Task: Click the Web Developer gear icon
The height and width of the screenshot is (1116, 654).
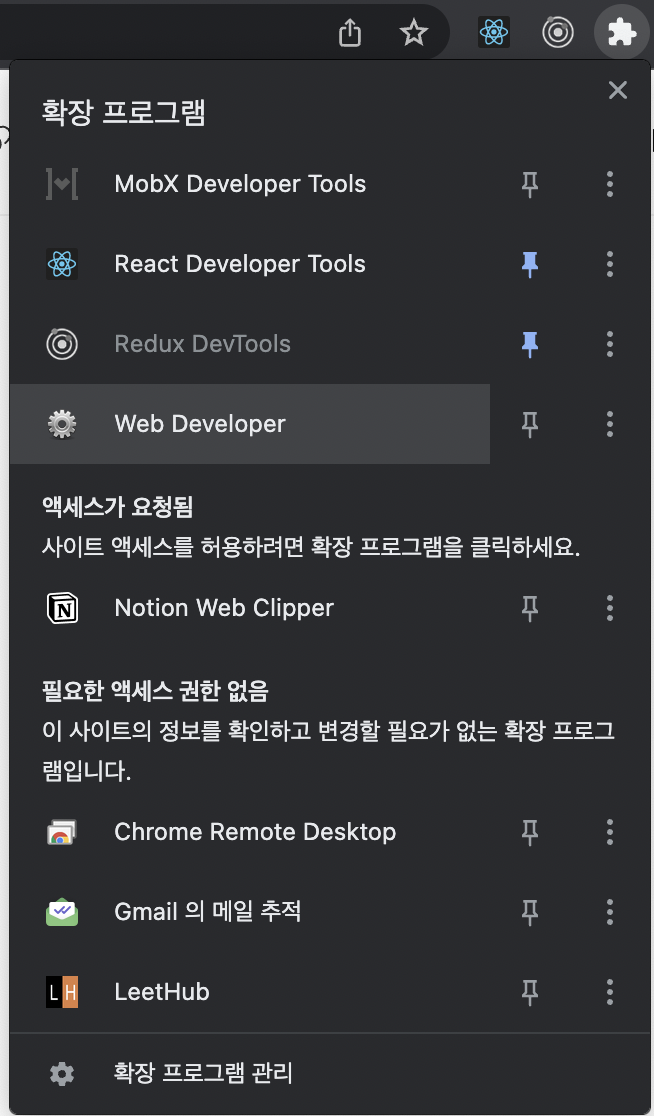Action: [x=62, y=424]
